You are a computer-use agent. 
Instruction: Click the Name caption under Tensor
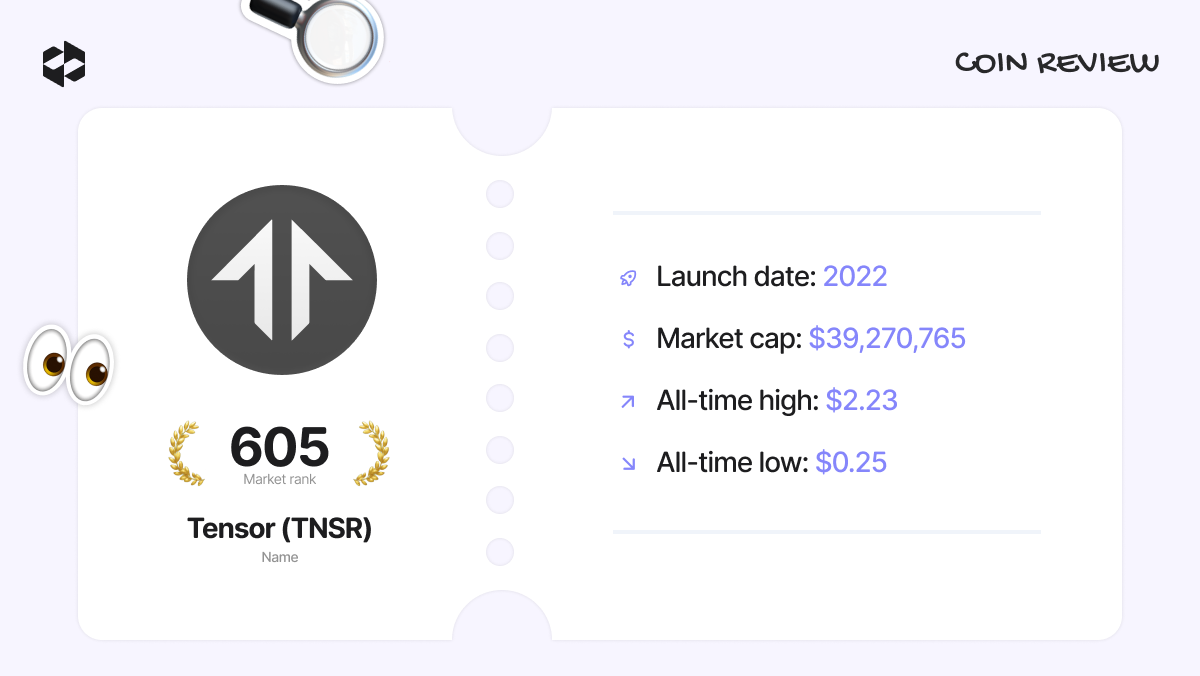click(279, 557)
